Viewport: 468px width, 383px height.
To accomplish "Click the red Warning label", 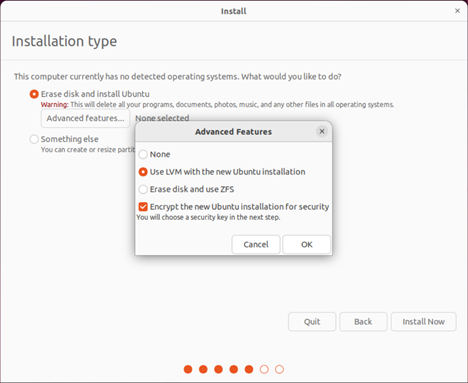I will coord(54,105).
